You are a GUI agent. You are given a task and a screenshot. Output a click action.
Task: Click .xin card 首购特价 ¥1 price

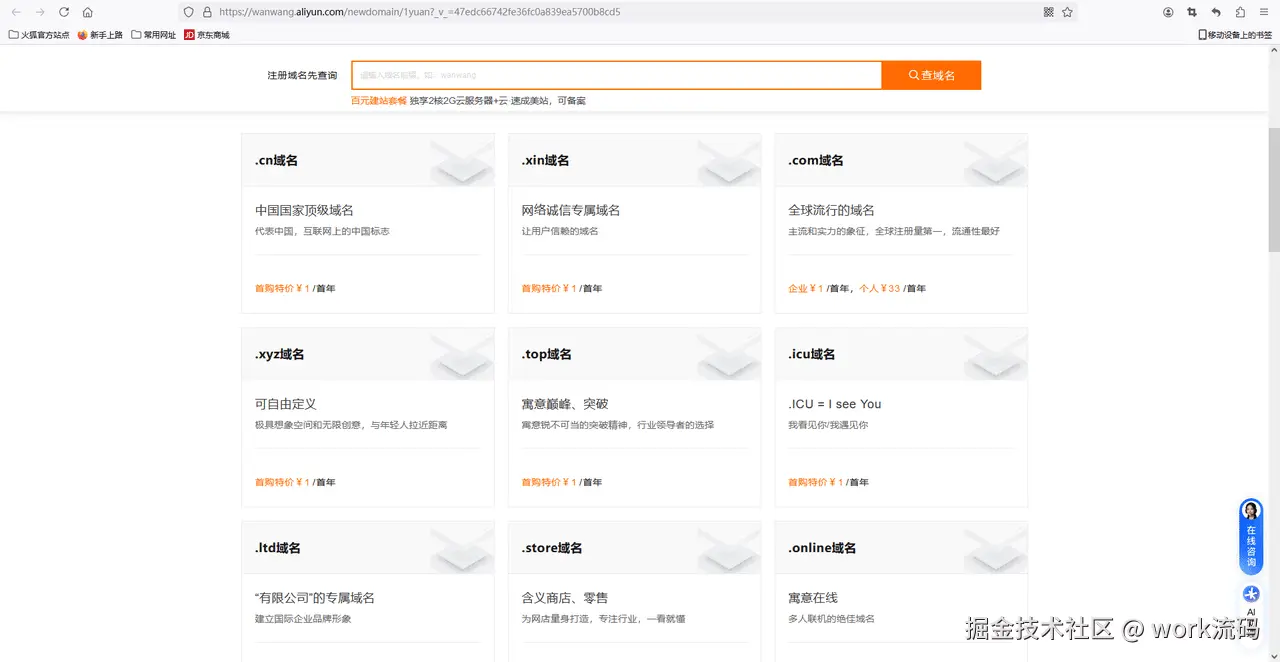[x=549, y=288]
